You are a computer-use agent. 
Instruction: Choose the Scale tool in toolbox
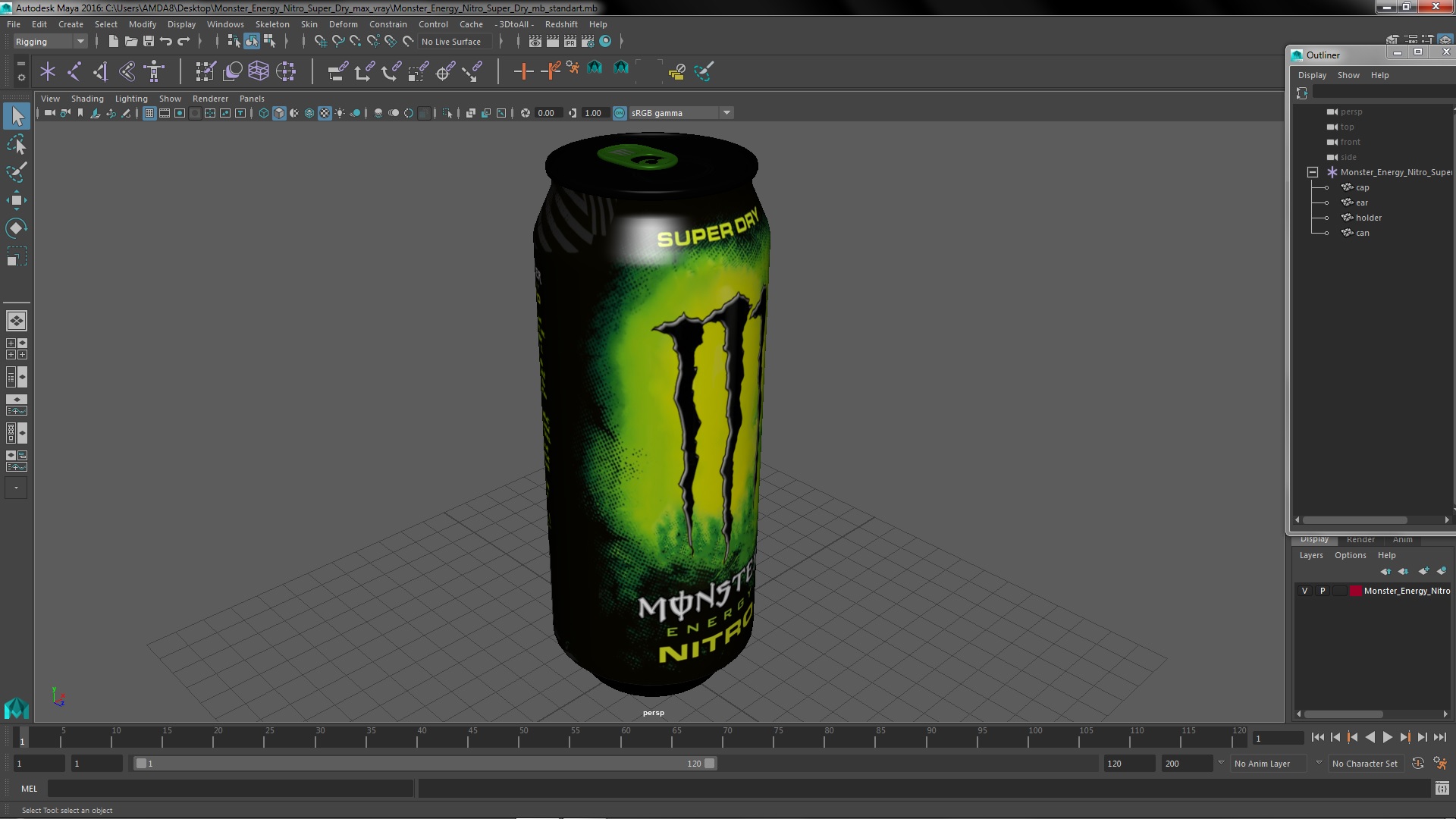(17, 256)
